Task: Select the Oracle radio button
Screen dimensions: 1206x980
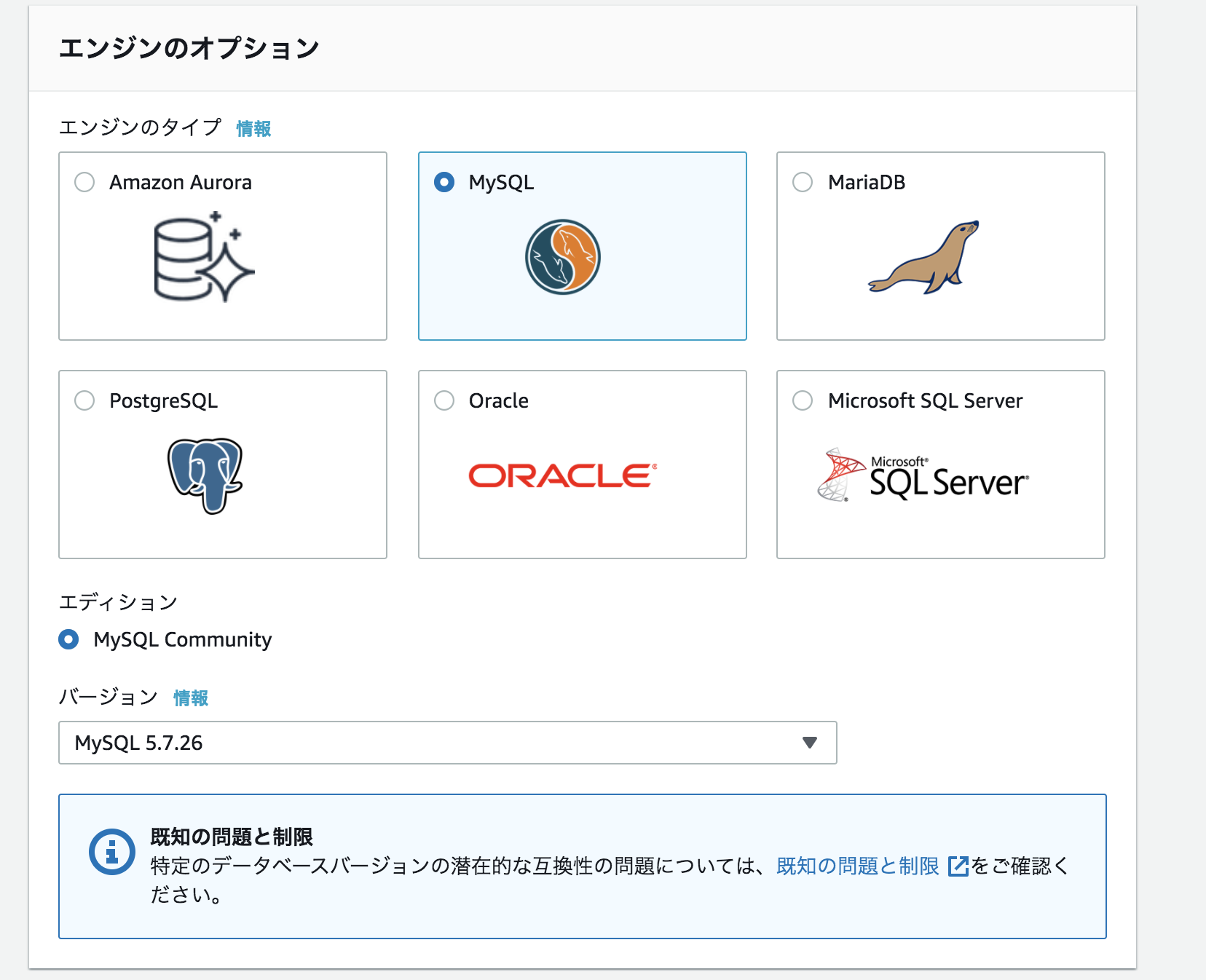Action: tap(444, 400)
